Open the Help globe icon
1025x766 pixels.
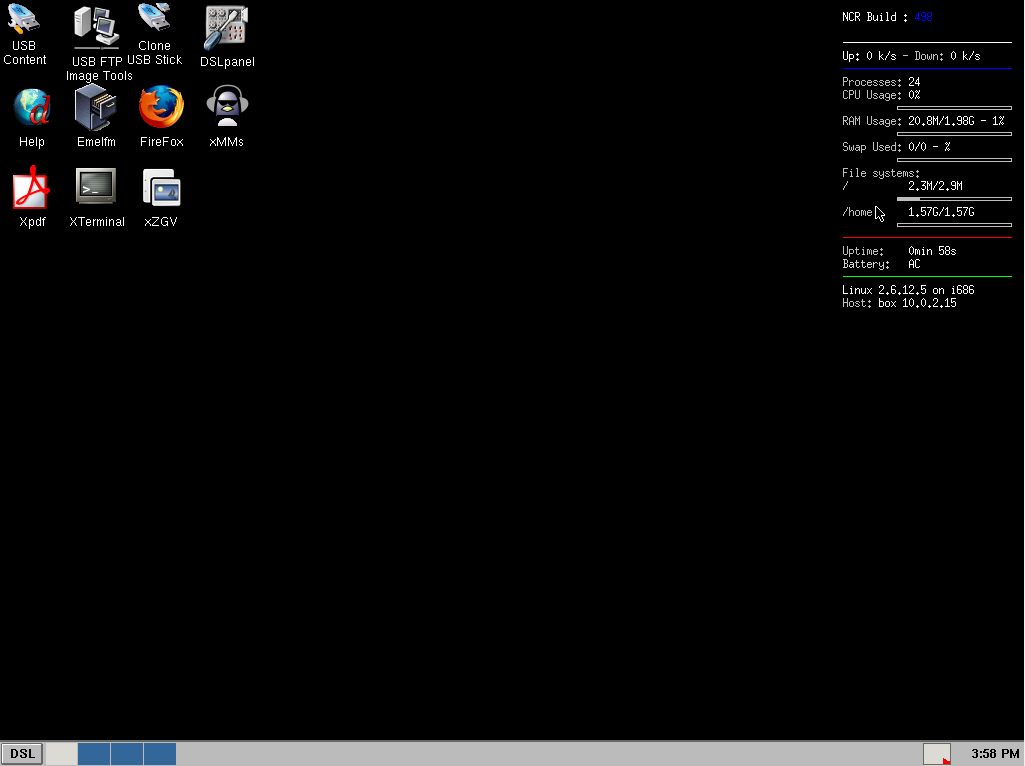tap(31, 105)
